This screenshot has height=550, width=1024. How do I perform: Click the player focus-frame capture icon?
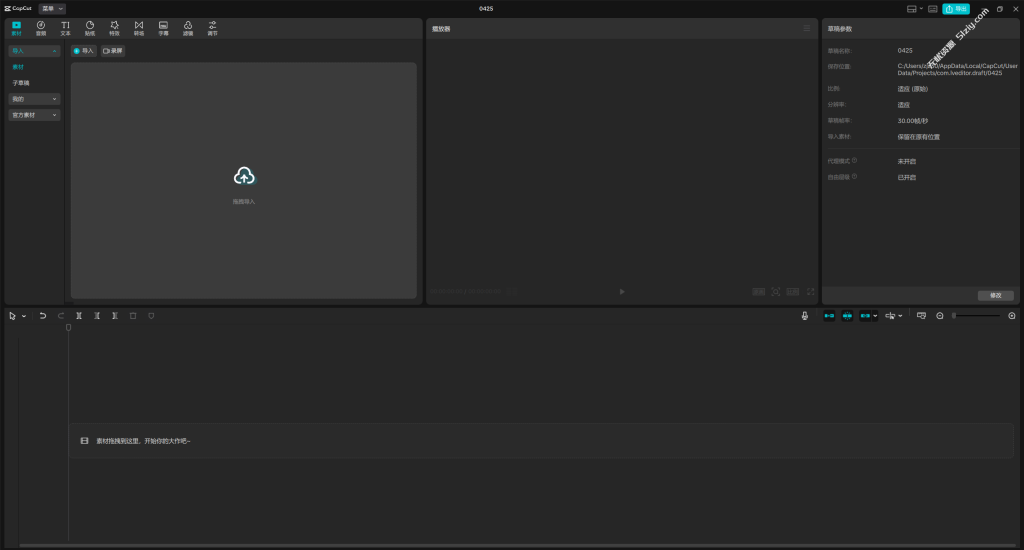coord(776,292)
